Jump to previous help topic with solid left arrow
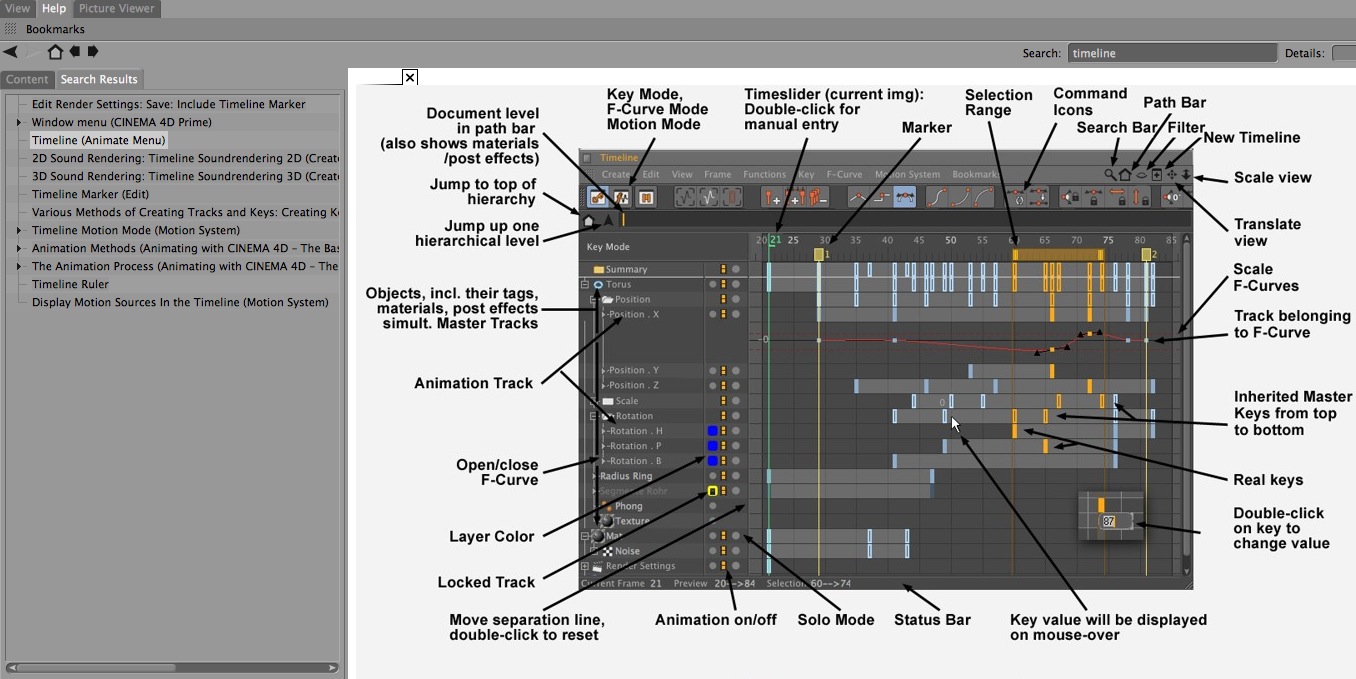The width and height of the screenshot is (1356, 679). pyautogui.click(x=74, y=52)
